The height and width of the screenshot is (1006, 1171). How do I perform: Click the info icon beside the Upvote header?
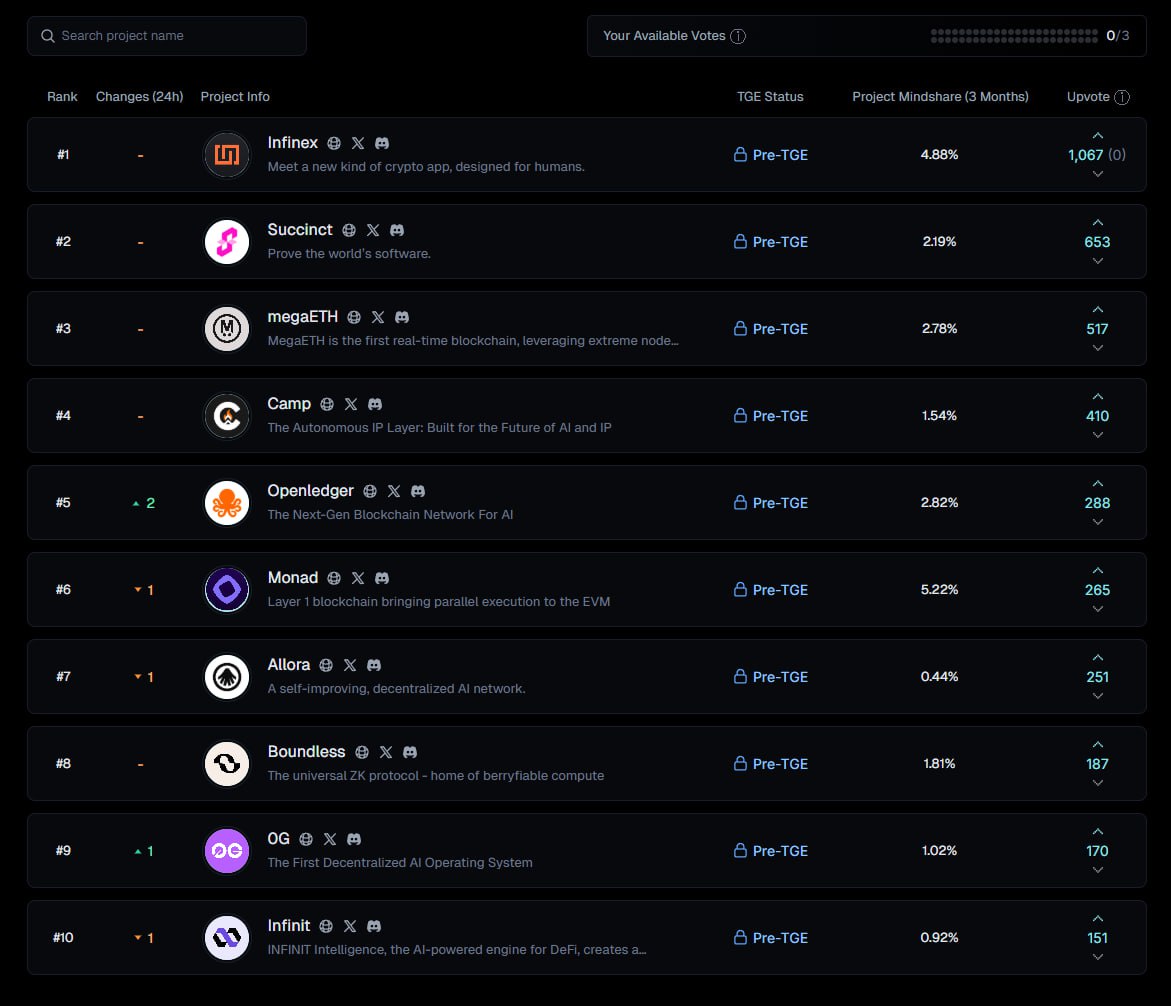tap(1123, 97)
